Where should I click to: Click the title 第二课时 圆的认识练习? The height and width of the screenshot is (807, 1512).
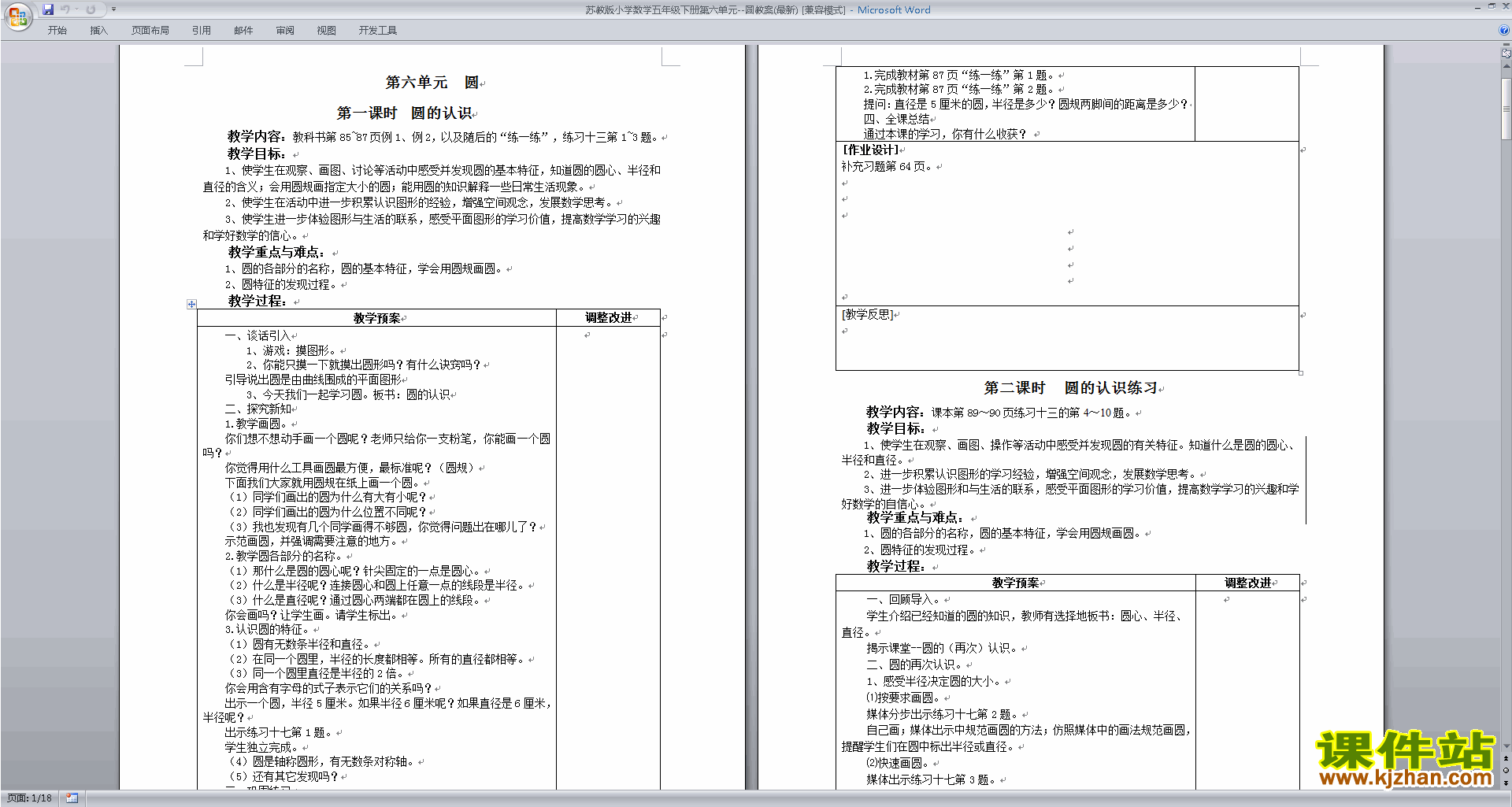point(1071,388)
